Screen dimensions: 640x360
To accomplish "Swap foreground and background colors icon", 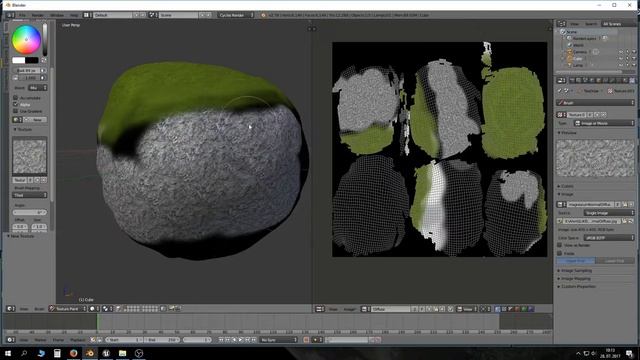I will [x=44, y=60].
